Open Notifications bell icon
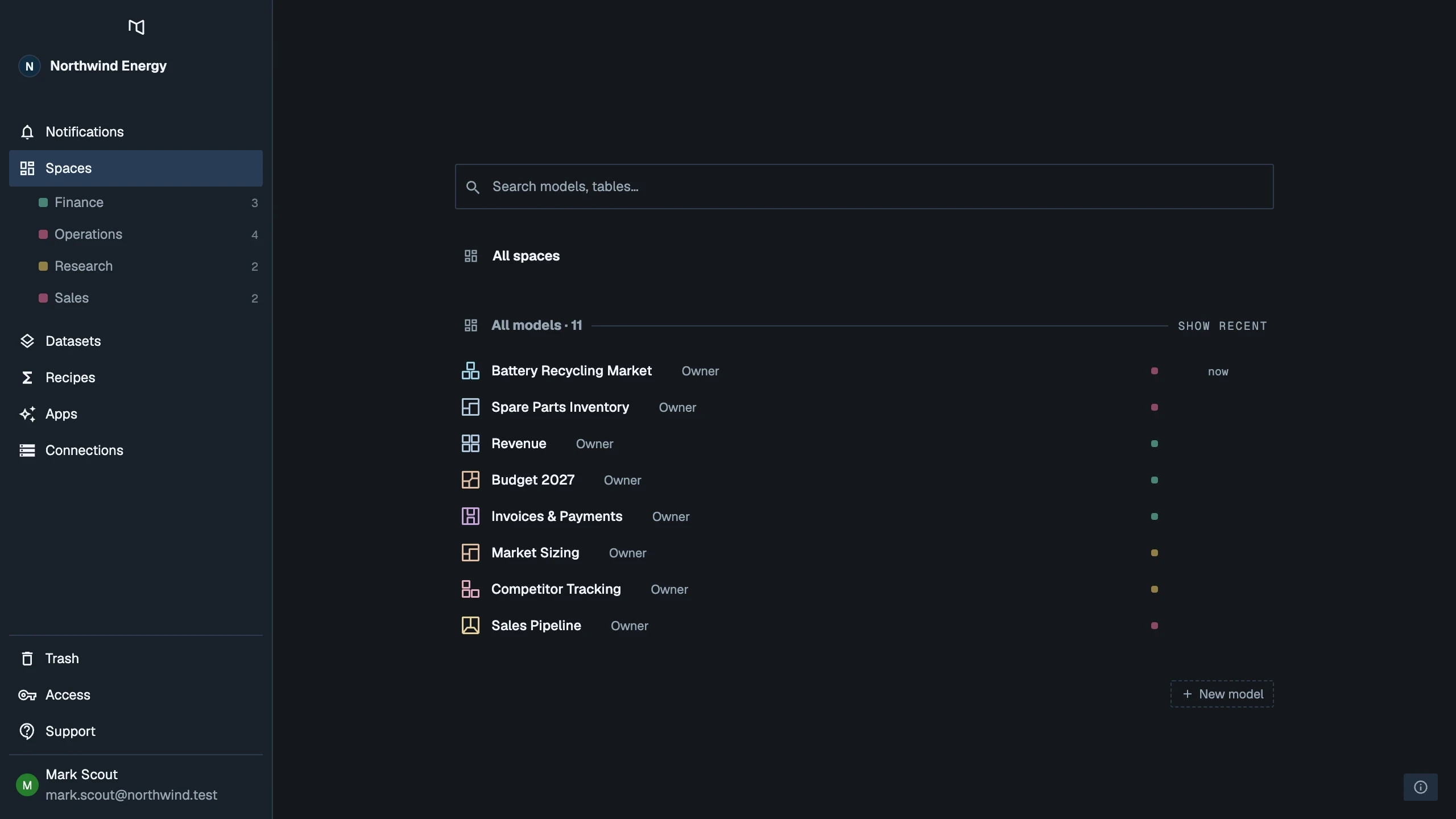The height and width of the screenshot is (819, 1456). [x=27, y=132]
